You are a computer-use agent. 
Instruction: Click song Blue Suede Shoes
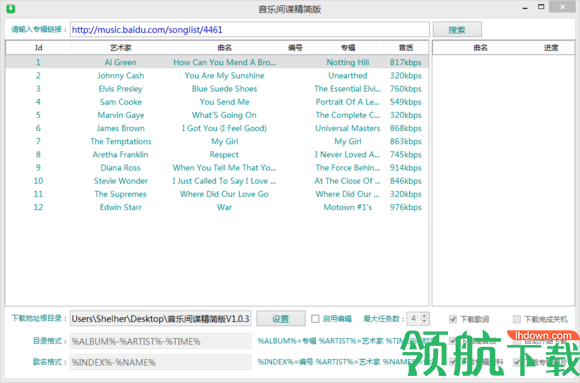(x=225, y=89)
